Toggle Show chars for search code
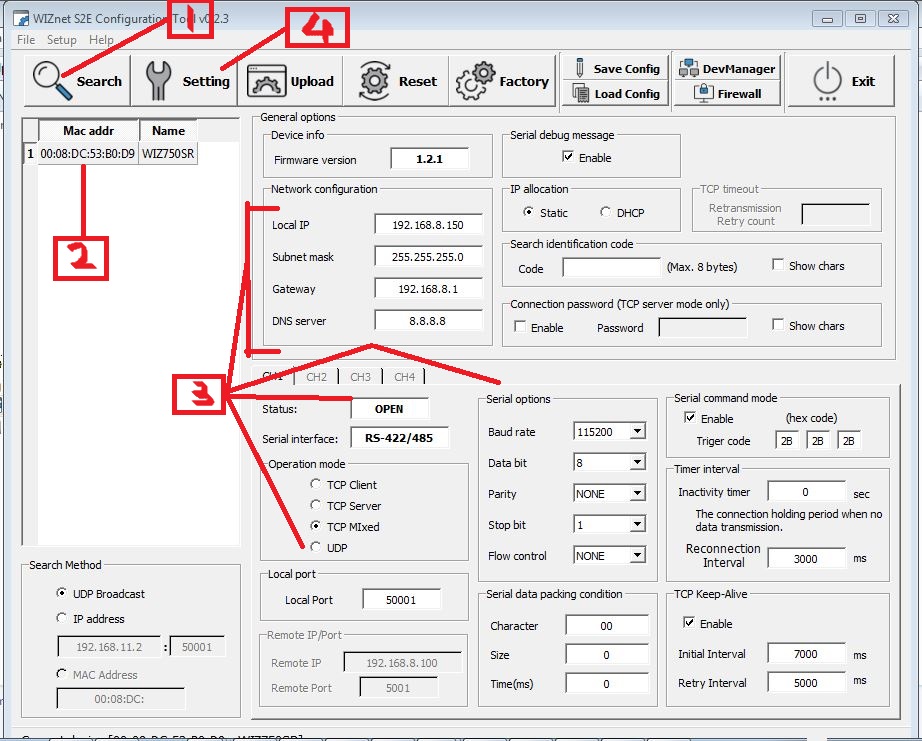Image resolution: width=922 pixels, height=741 pixels. pyautogui.click(x=778, y=265)
